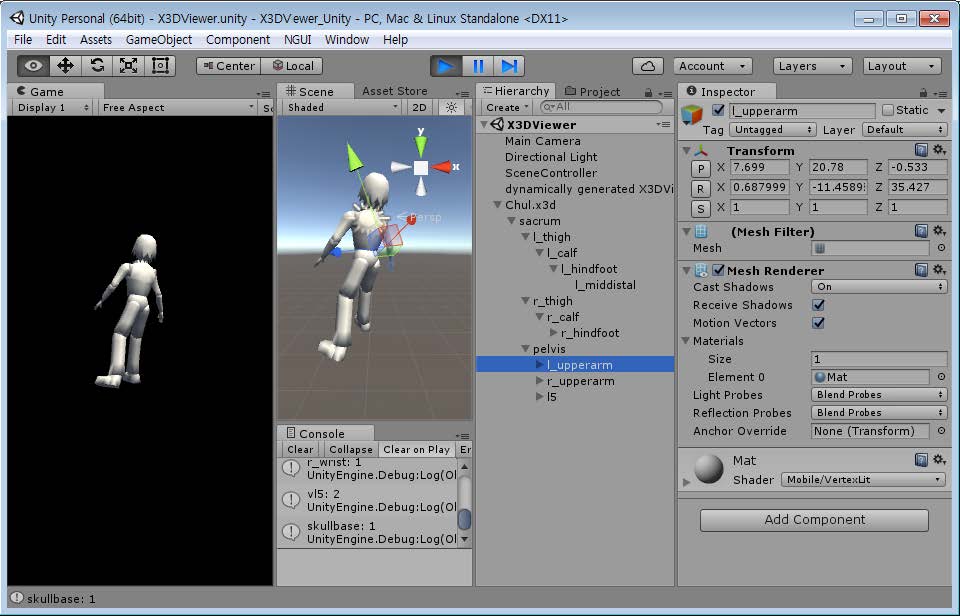The width and height of the screenshot is (960, 616).
Task: Select the Move tool
Action: [66, 66]
